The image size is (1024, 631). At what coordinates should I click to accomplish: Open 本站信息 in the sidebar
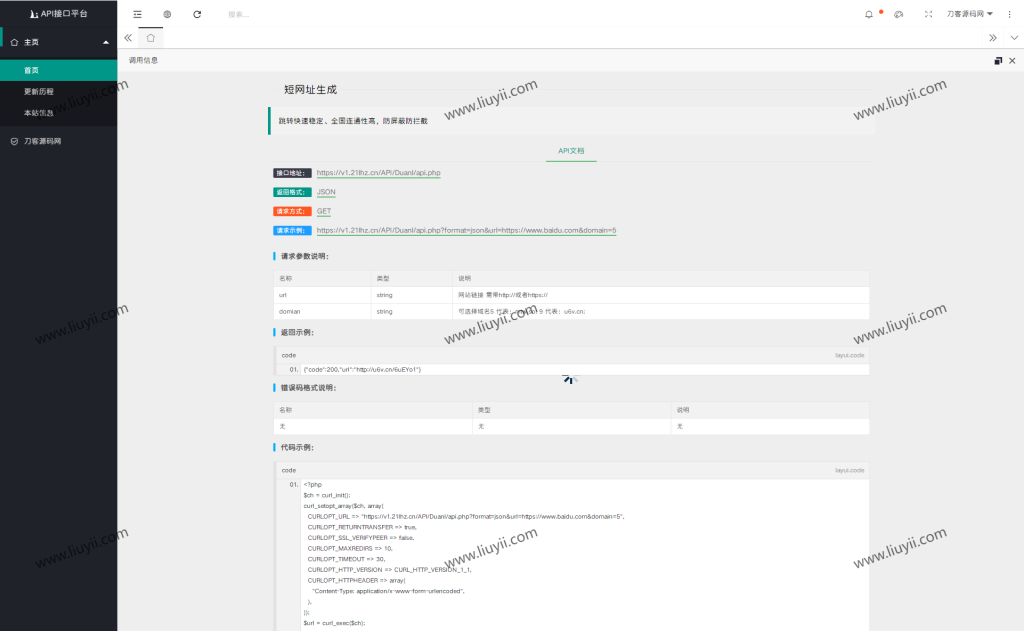tap(59, 113)
